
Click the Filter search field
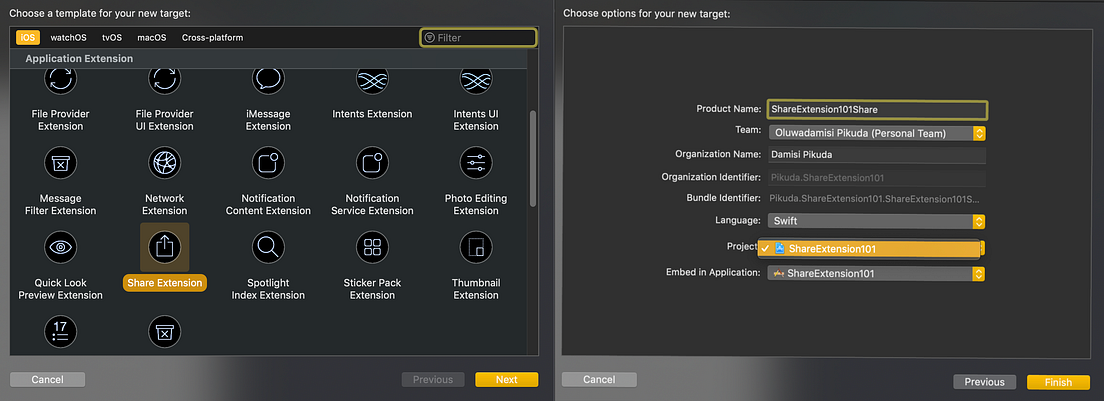click(478, 37)
